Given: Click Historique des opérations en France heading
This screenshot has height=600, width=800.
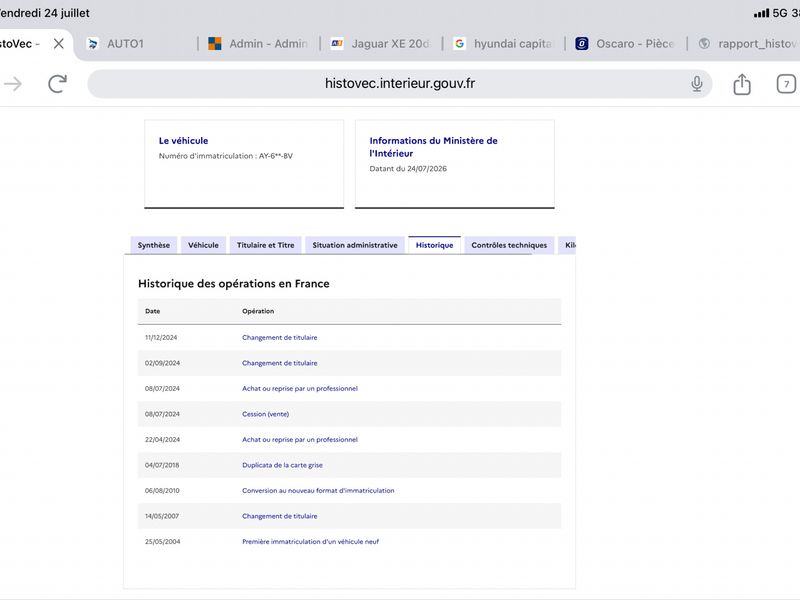Looking at the screenshot, I should point(234,284).
